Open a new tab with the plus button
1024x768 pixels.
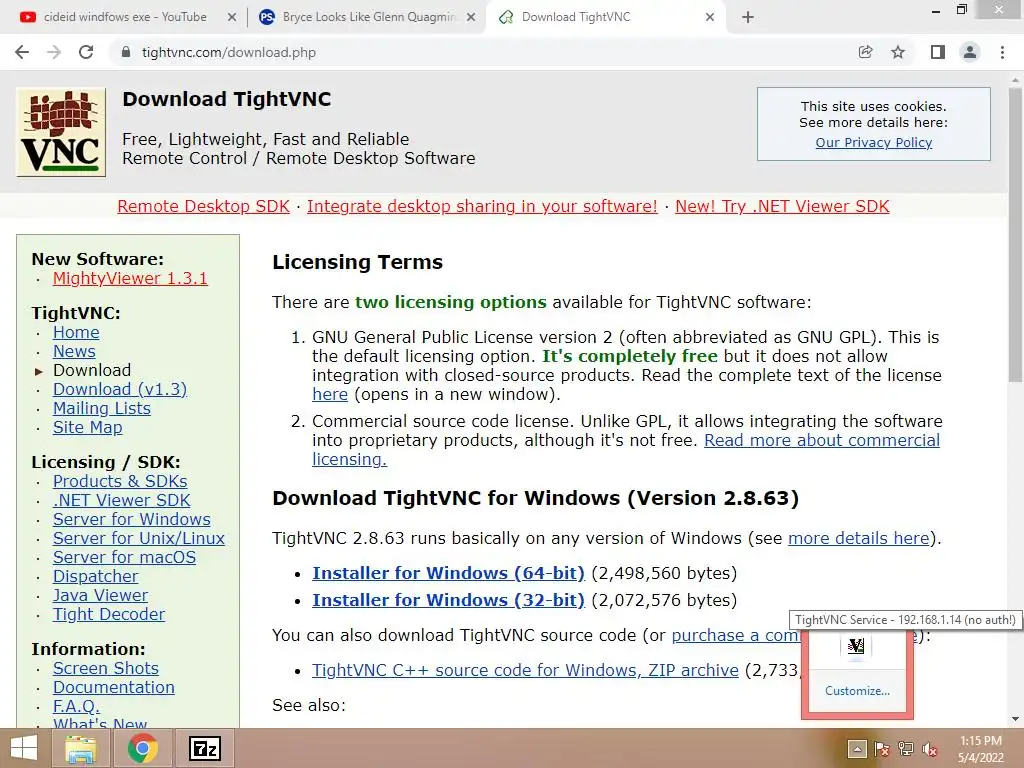[748, 18]
